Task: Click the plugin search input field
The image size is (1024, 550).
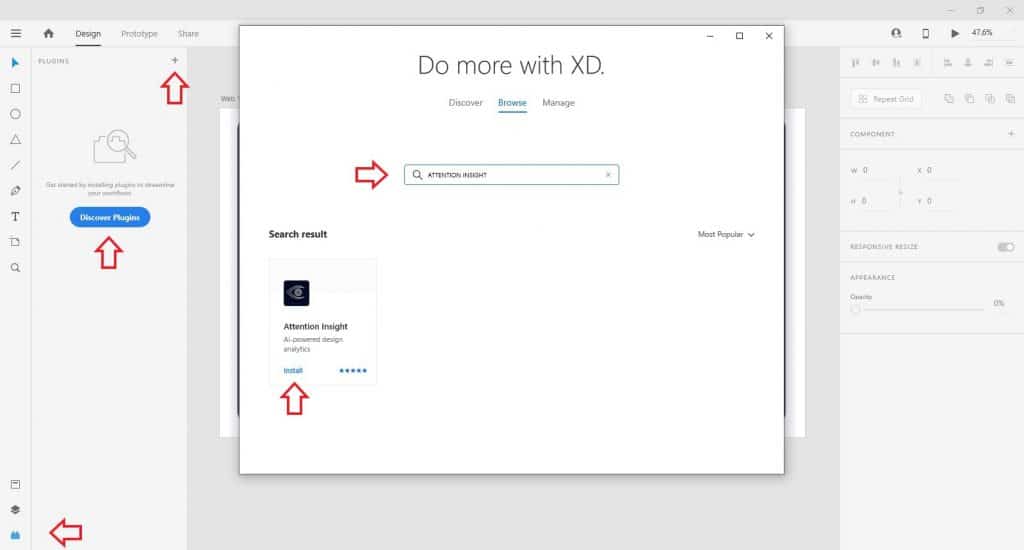Action: click(x=511, y=174)
